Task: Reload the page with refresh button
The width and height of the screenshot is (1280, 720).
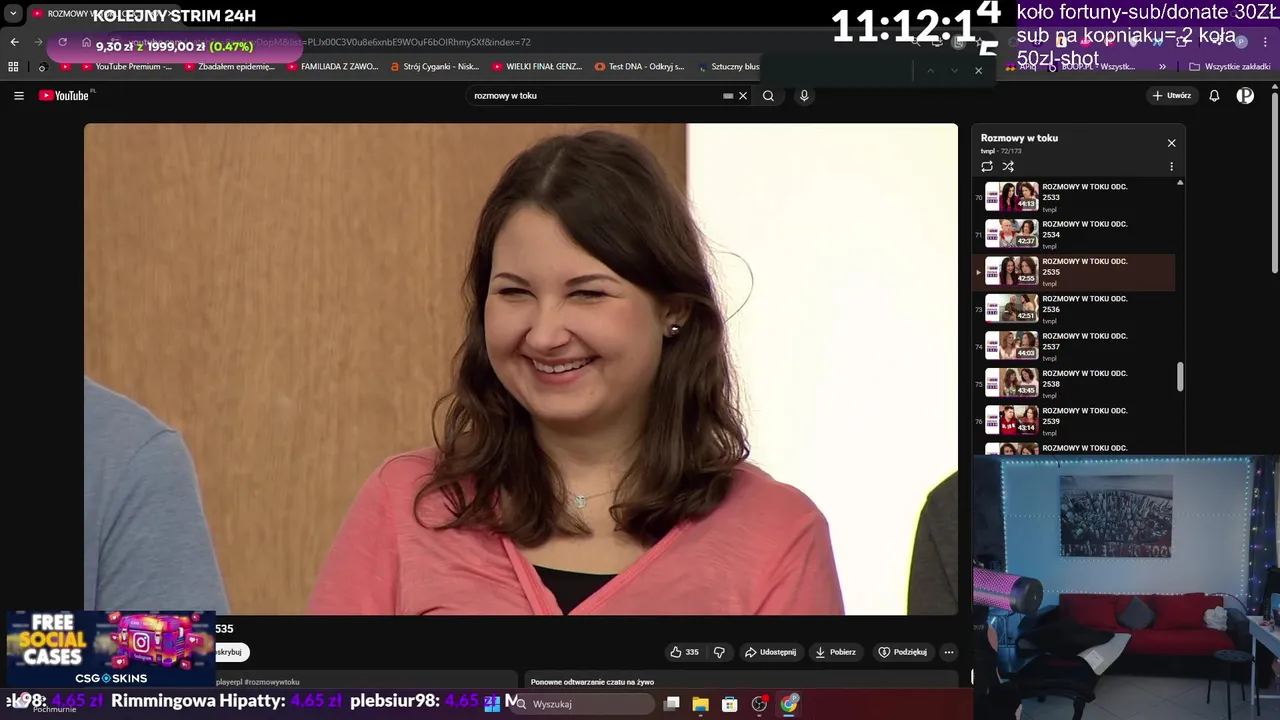Action: tap(62, 42)
